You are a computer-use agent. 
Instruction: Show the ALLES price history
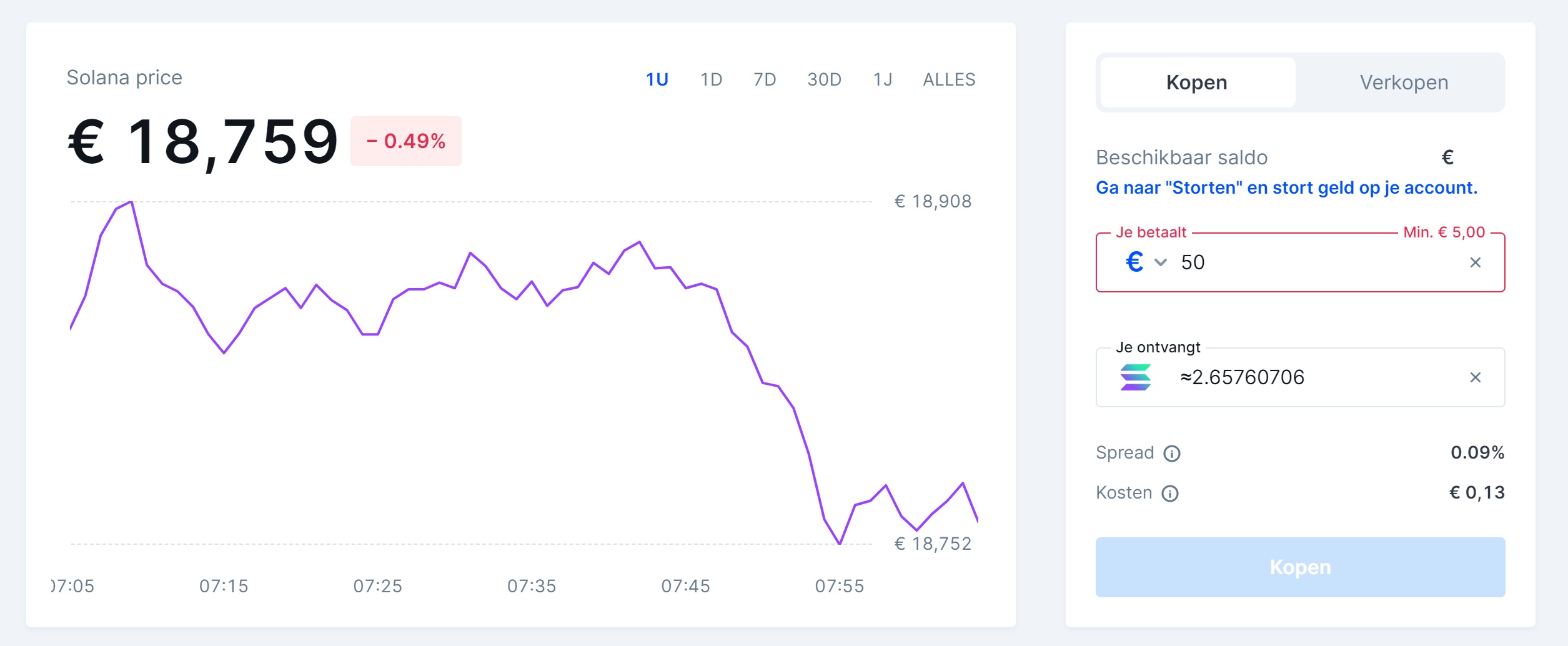tap(949, 79)
